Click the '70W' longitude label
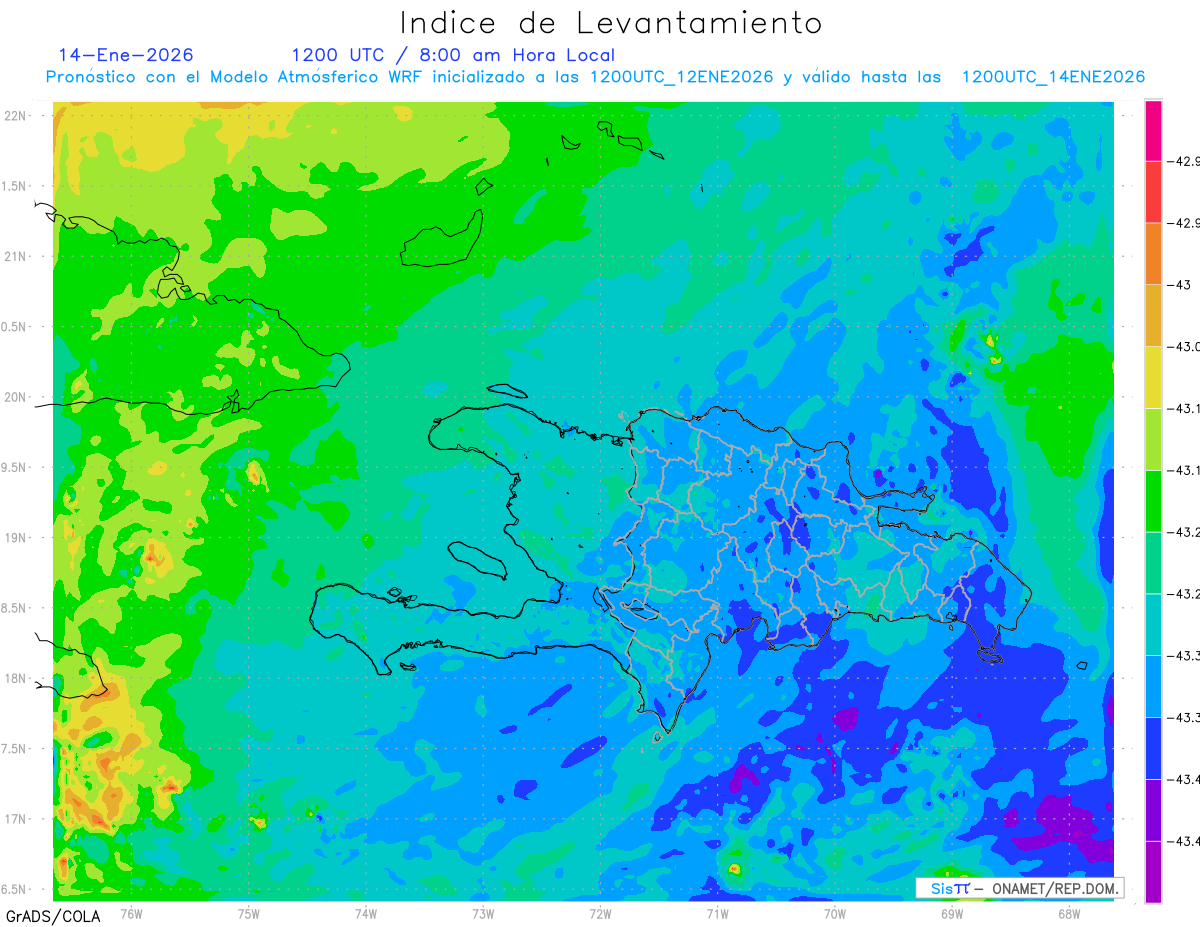This screenshot has height=927, width=1200. (835, 913)
